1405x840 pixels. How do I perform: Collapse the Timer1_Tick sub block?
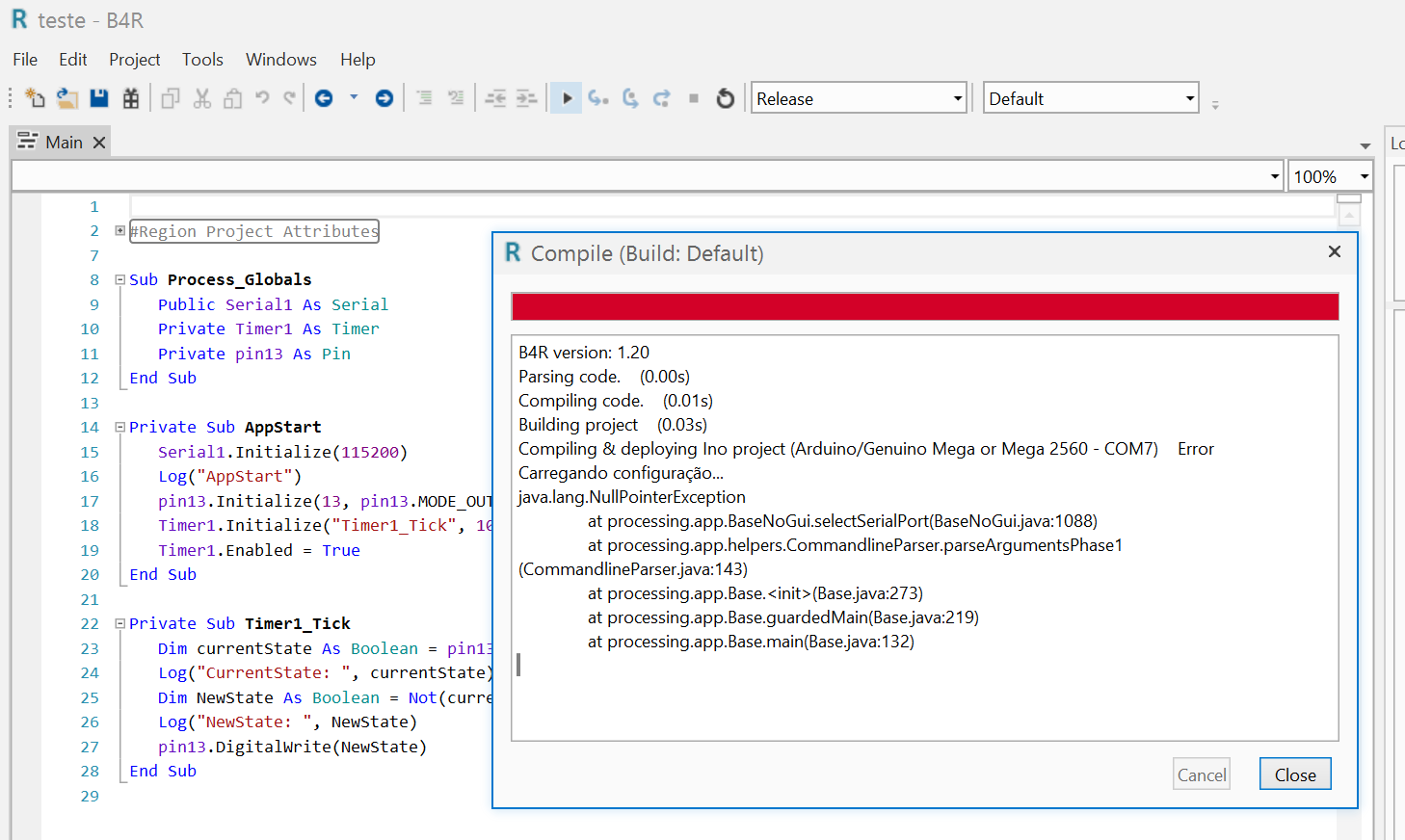[x=120, y=624]
